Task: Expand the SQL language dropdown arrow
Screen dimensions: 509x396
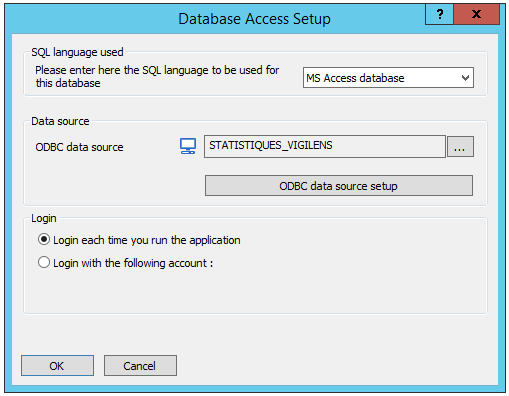Action: pos(465,78)
